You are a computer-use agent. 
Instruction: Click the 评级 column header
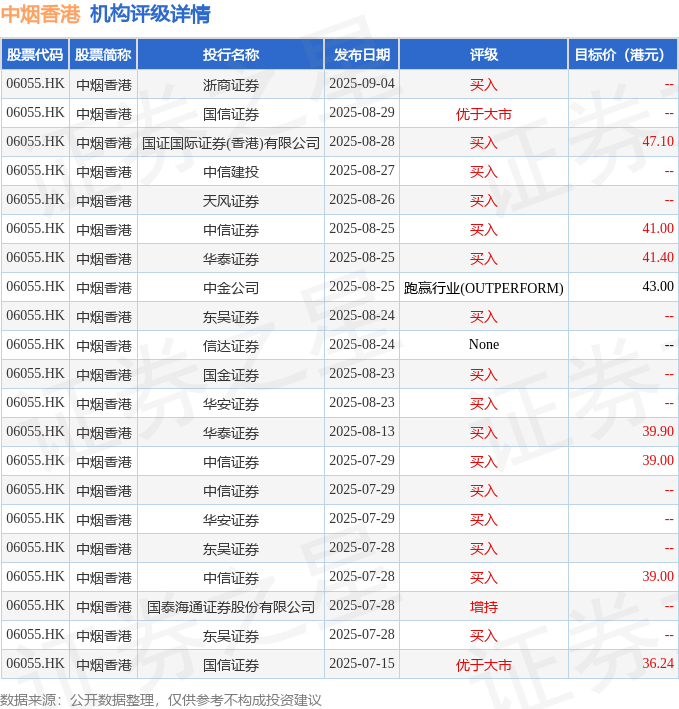[483, 55]
